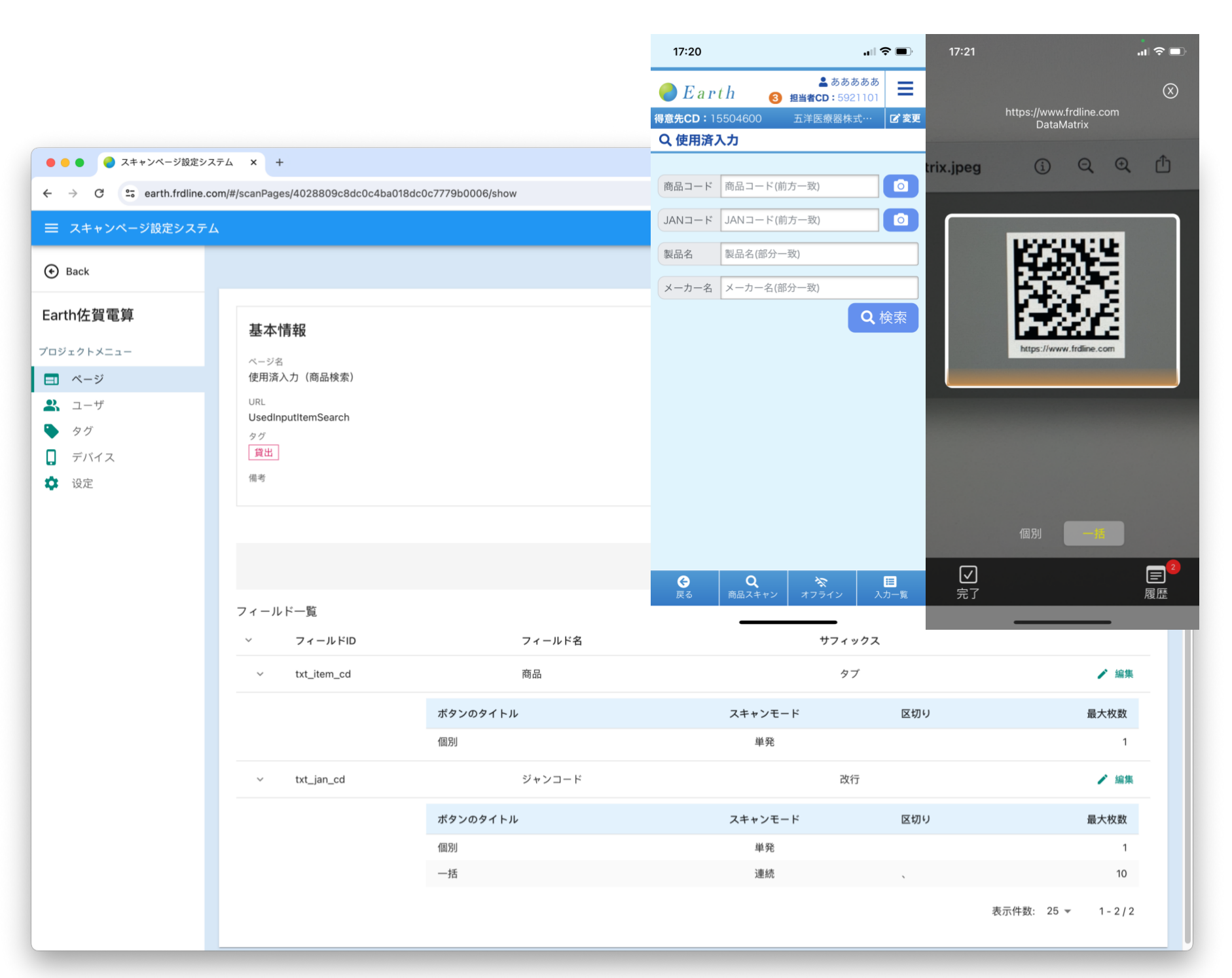Viewport: 1232px width, 978px height.
Task: Select タグ in the project menu
Action: [118, 431]
